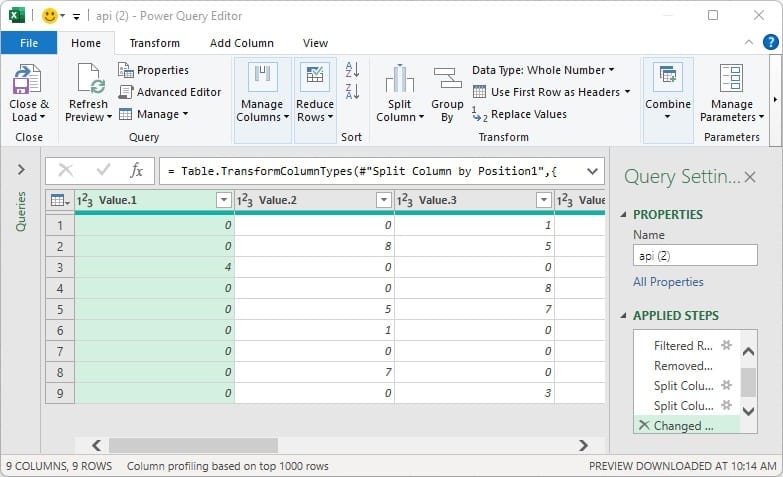Screen dimensions: 783x477
Task: Click the Replace Values button
Action: [519, 114]
